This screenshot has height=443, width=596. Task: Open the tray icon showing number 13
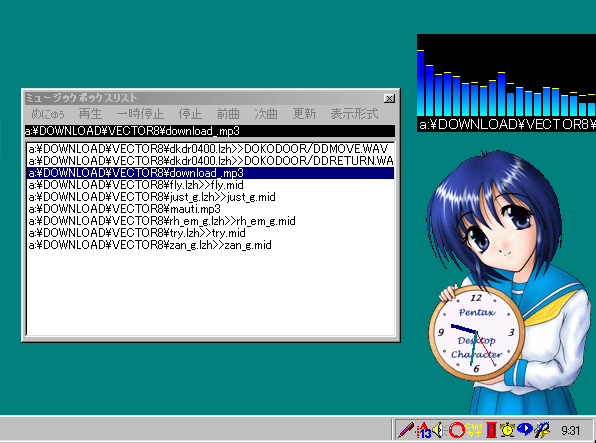pos(423,430)
